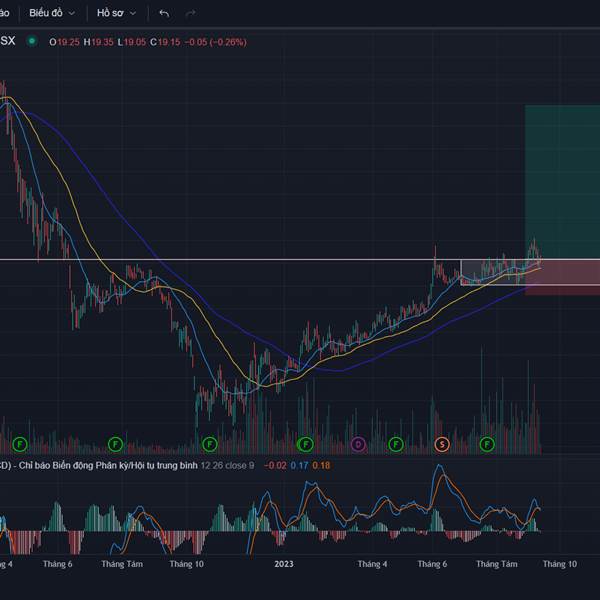600x600 pixels.
Task: Open the orange S split marker
Action: coord(442,444)
